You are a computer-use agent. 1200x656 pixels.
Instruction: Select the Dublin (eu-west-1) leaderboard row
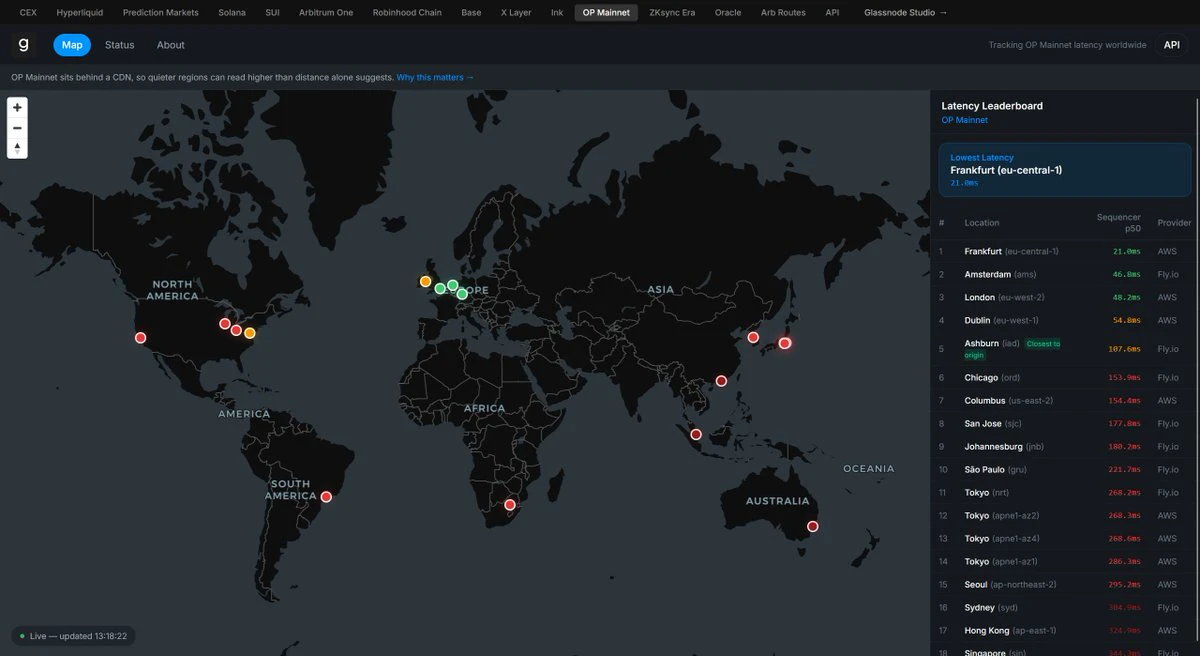coord(1064,320)
